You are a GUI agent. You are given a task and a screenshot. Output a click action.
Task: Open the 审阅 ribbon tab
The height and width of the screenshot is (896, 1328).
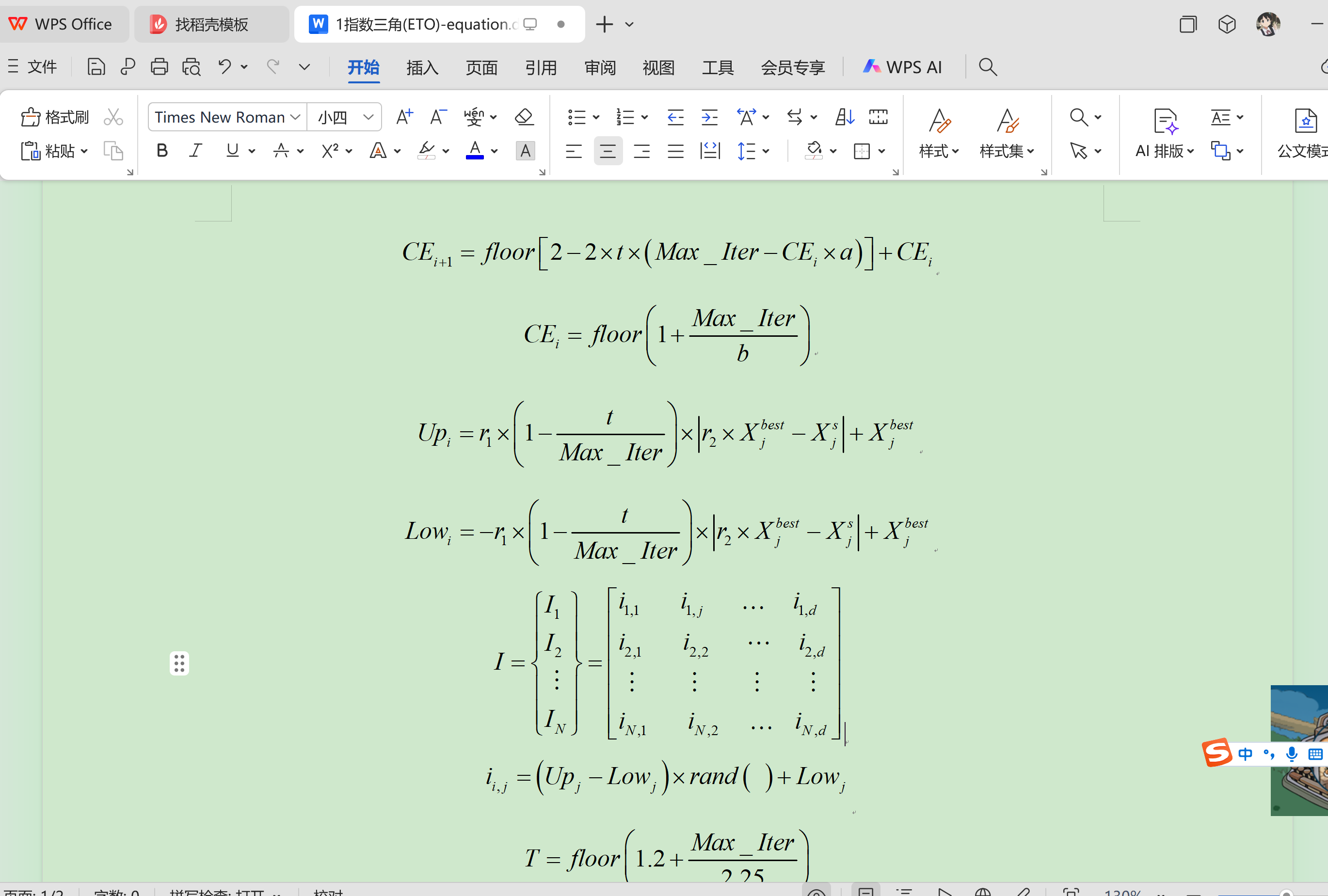599,67
